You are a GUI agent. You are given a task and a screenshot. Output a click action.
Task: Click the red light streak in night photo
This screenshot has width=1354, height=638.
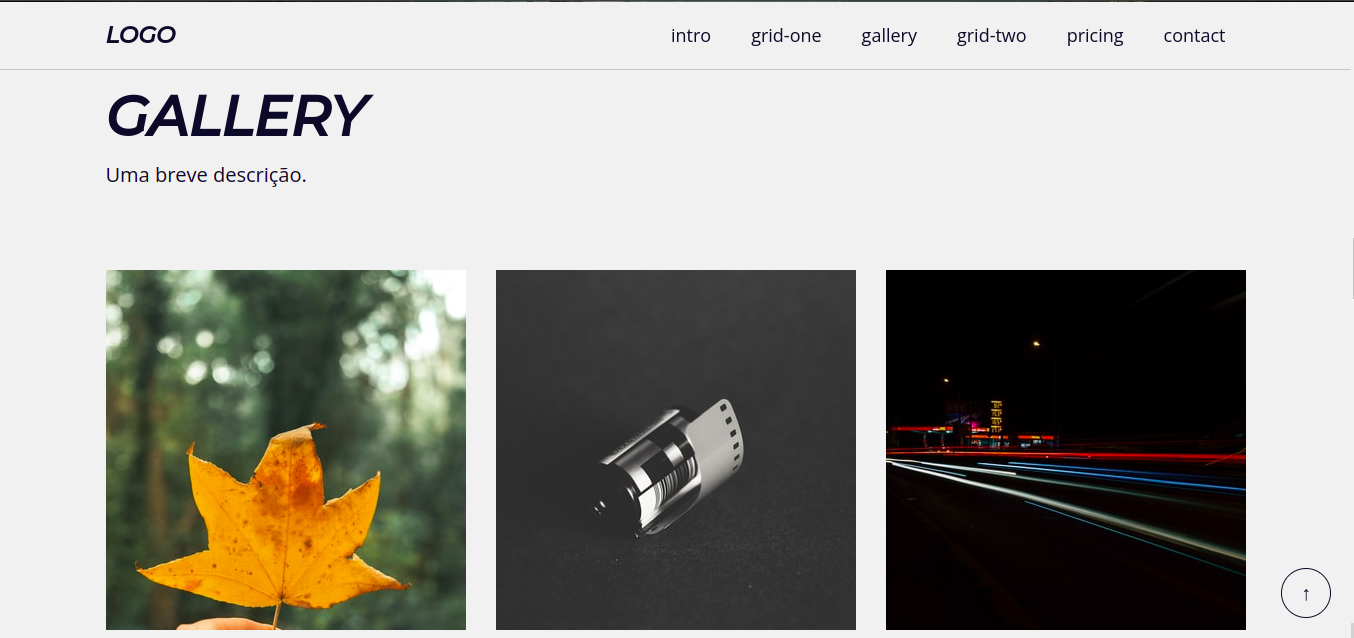(1066, 455)
